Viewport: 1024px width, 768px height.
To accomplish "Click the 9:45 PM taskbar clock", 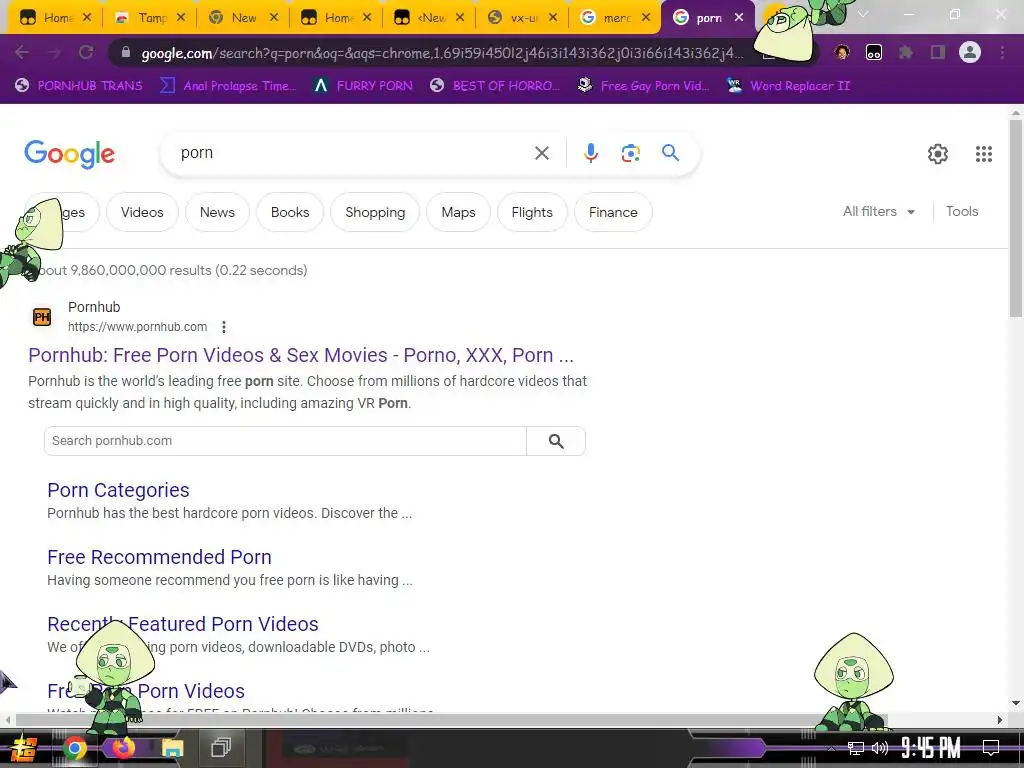I will (931, 748).
